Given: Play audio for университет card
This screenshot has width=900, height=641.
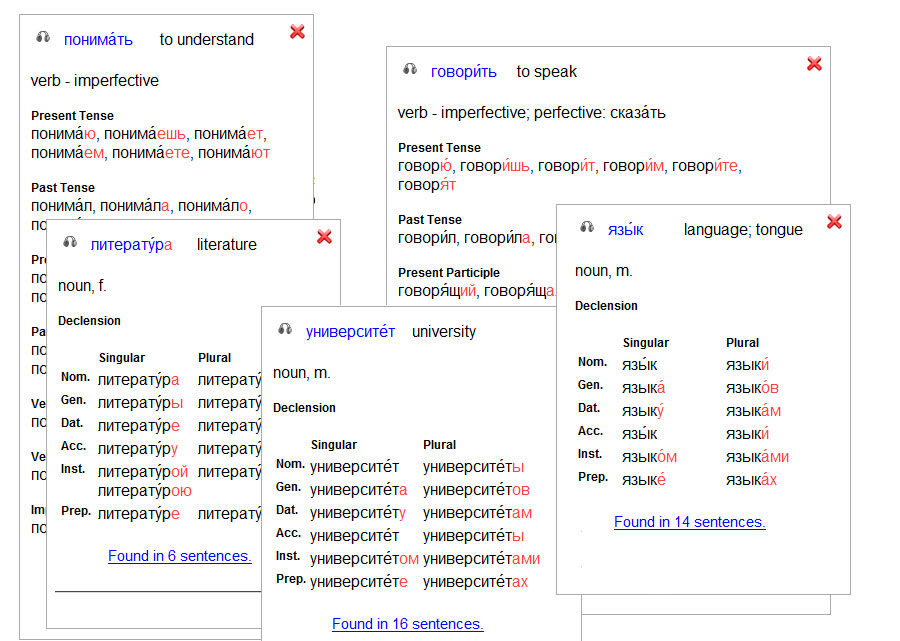Looking at the screenshot, I should click(285, 329).
